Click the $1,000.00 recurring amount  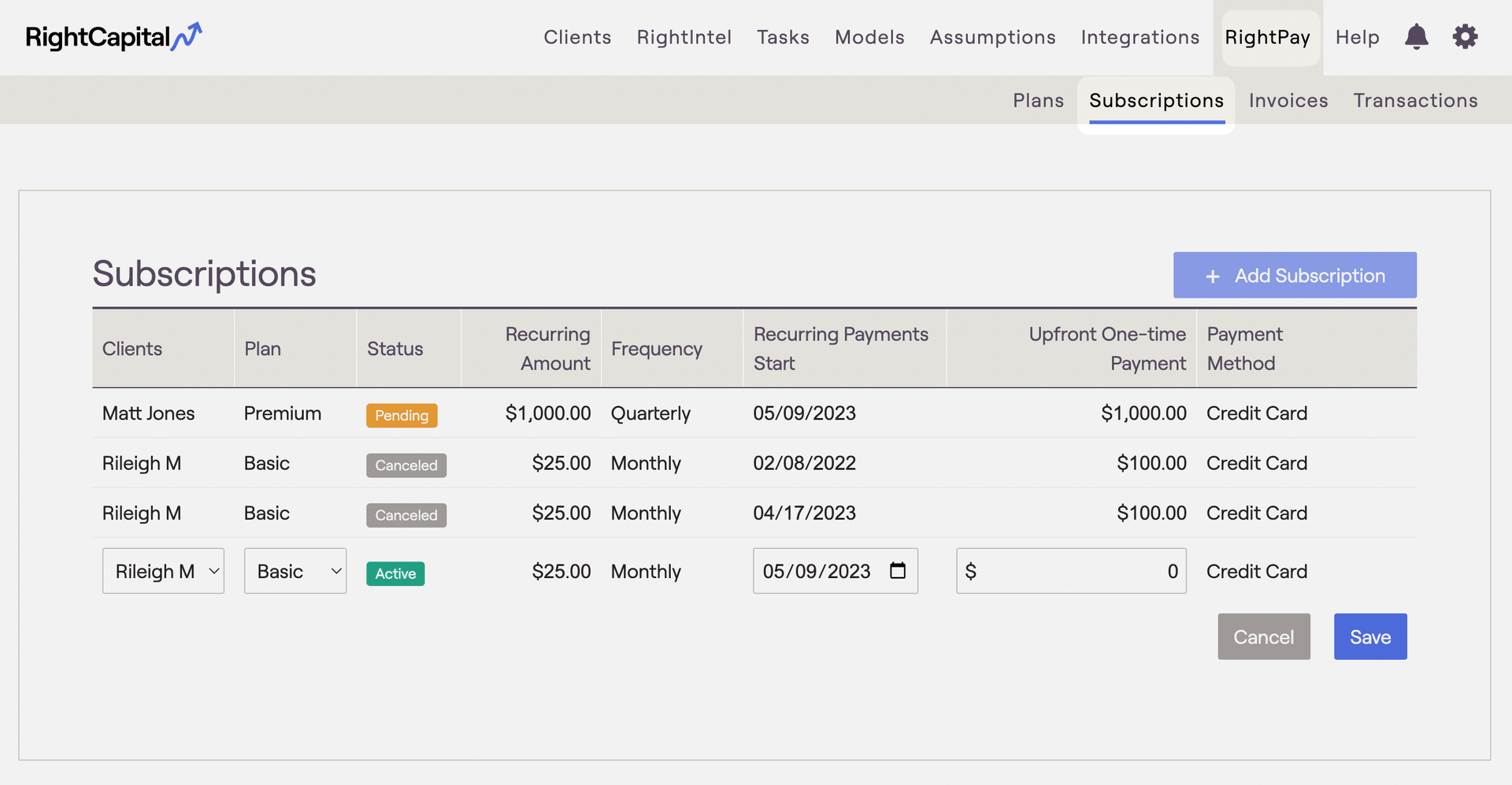click(548, 413)
